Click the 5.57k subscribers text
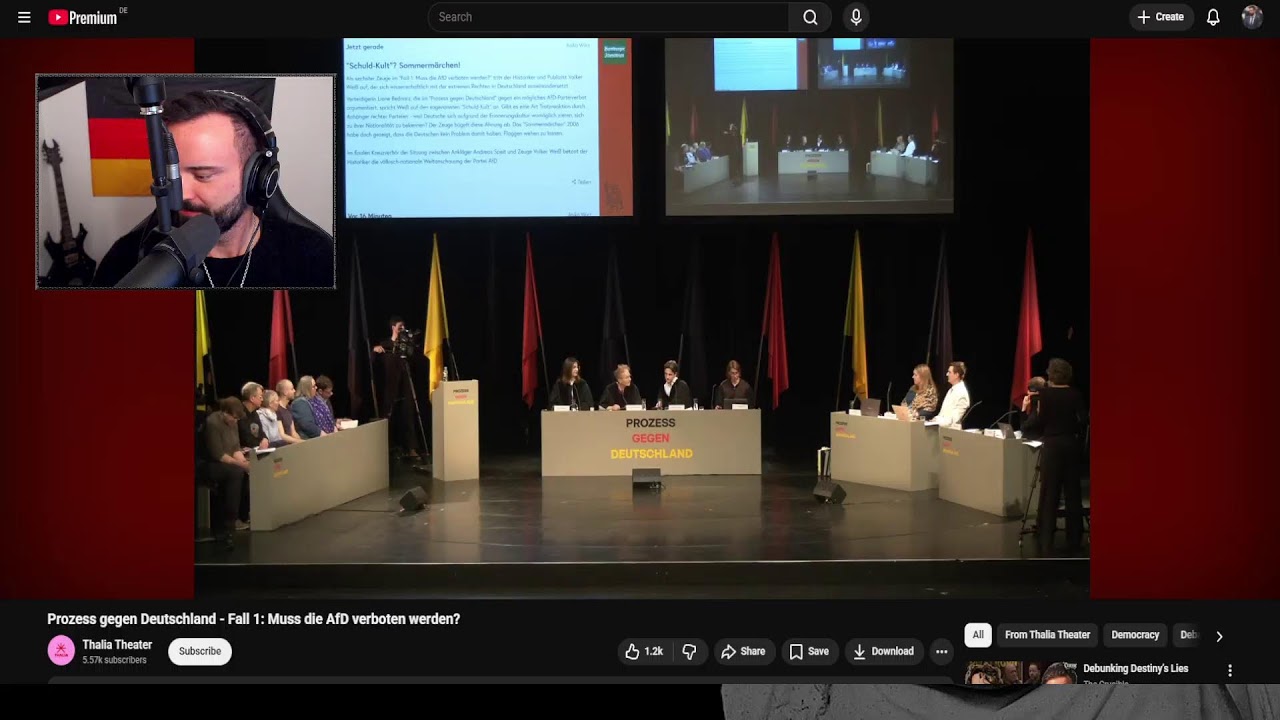 [114, 660]
